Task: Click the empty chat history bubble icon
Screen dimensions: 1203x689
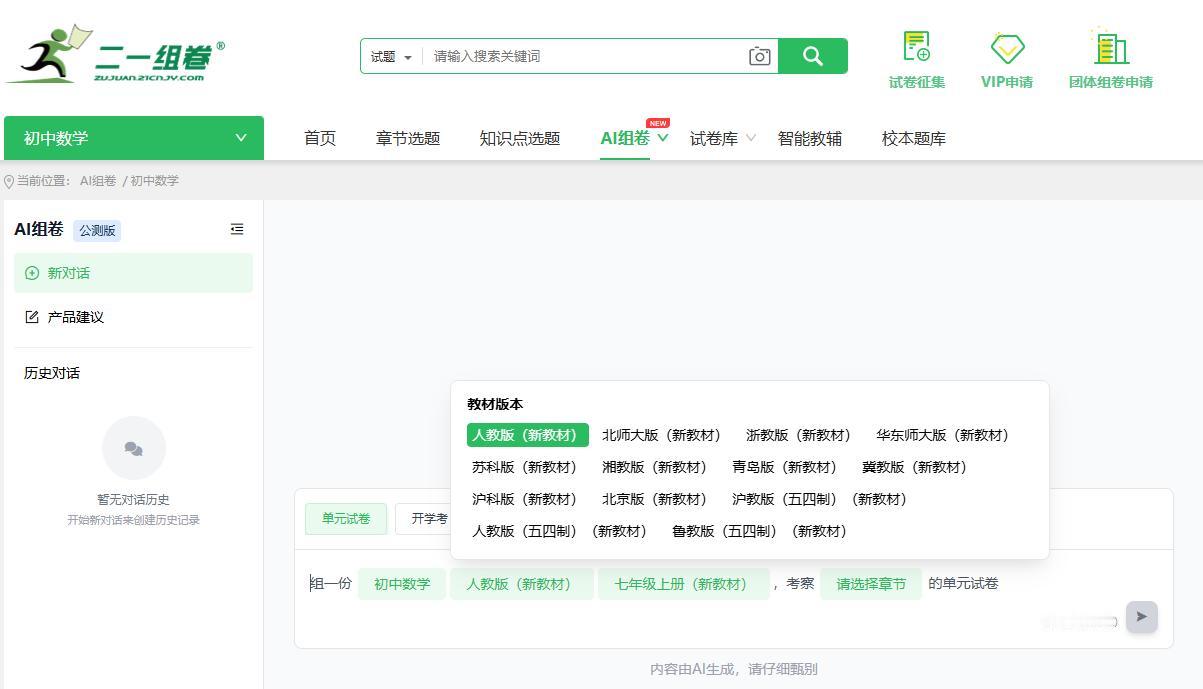Action: [x=134, y=448]
